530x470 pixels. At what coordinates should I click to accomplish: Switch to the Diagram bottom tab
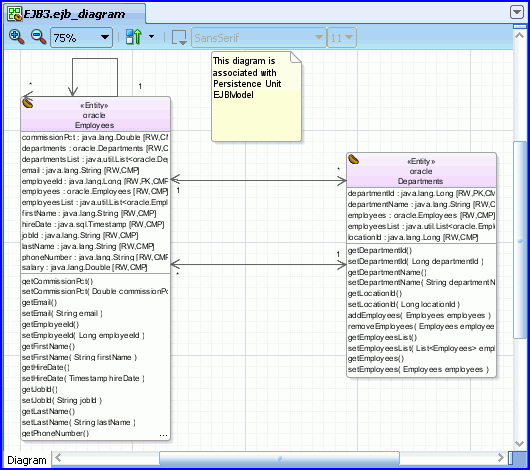[x=27, y=460]
